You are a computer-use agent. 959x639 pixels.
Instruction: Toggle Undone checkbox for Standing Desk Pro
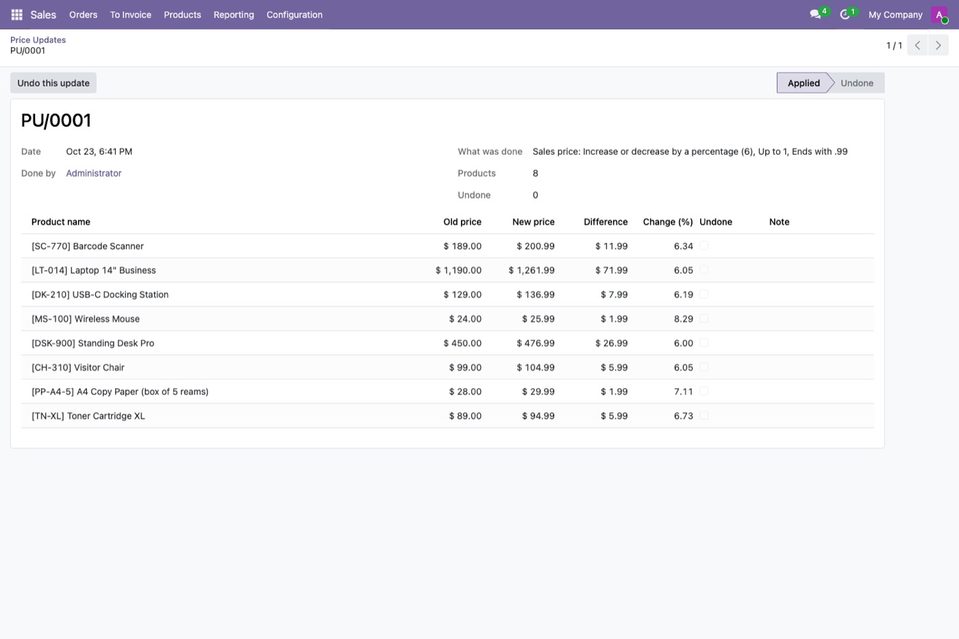tap(704, 343)
